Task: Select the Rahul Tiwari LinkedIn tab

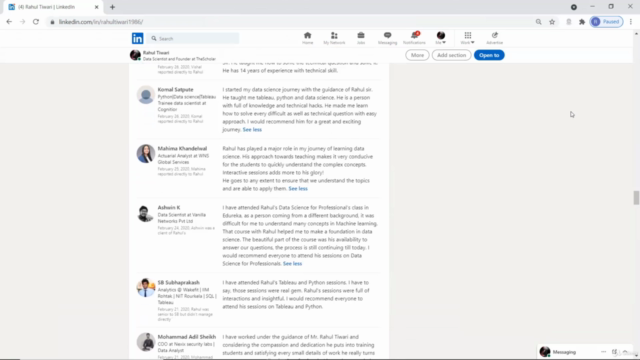Action: click(x=53, y=7)
